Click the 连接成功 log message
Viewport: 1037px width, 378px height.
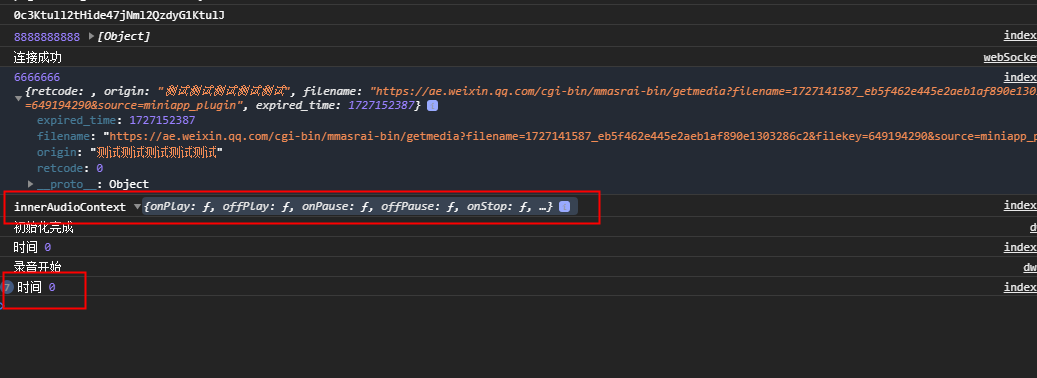click(x=38, y=57)
